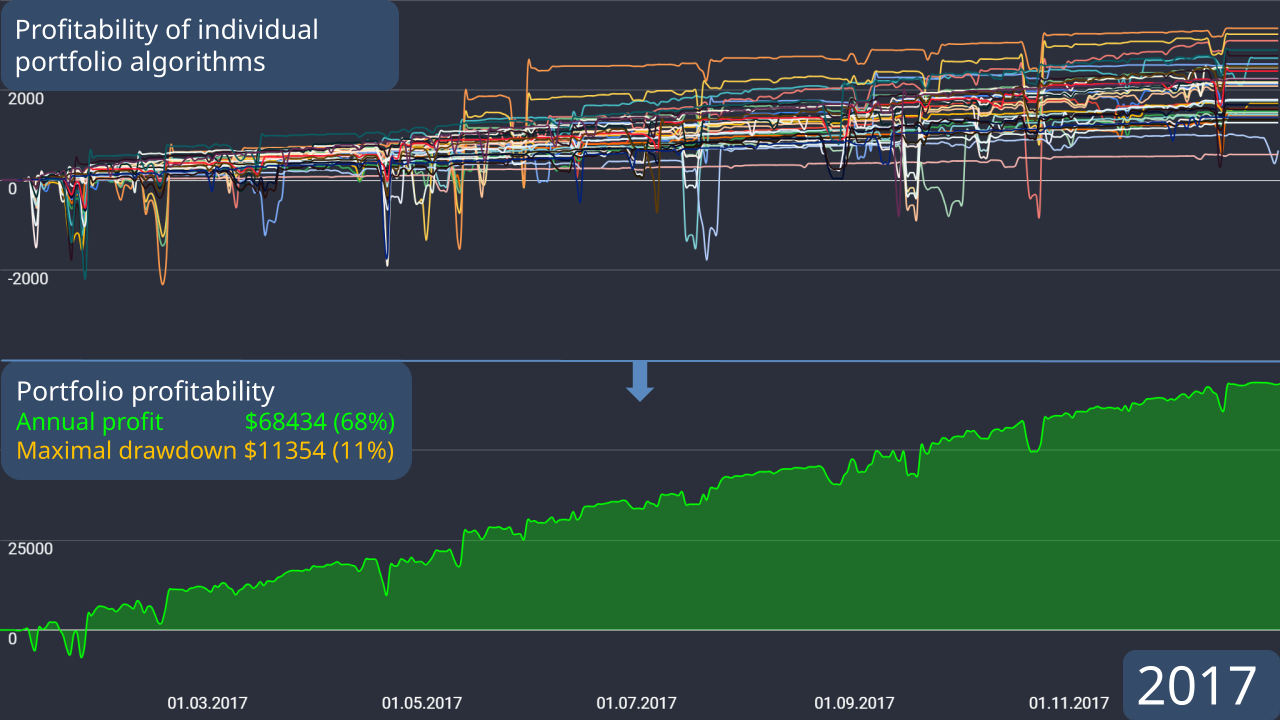Click the '01.09.2017' date axis label
Viewport: 1280px width, 720px height.
tap(855, 702)
